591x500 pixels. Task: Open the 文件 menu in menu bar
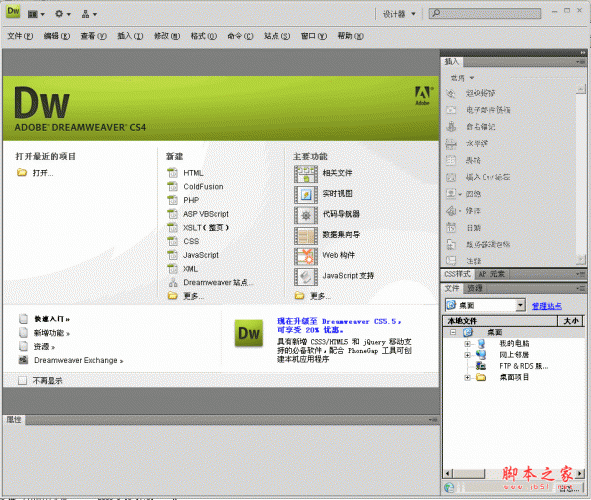pos(20,36)
